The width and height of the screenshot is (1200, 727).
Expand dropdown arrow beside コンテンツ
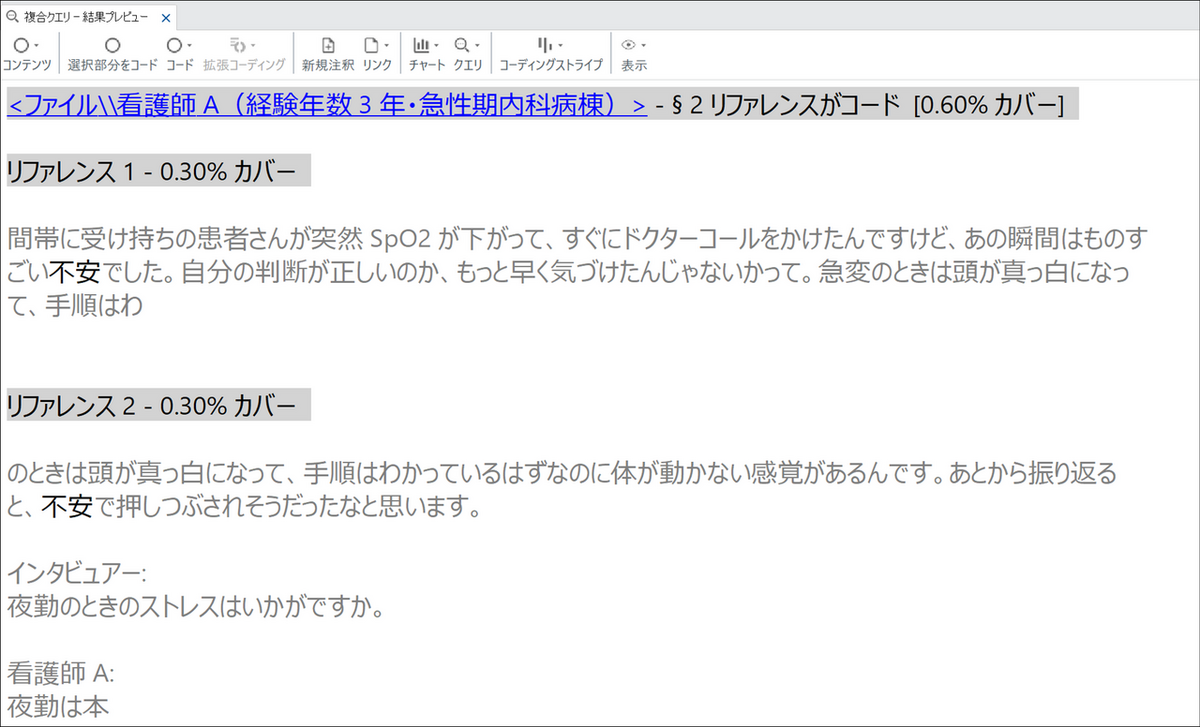pyautogui.click(x=37, y=46)
